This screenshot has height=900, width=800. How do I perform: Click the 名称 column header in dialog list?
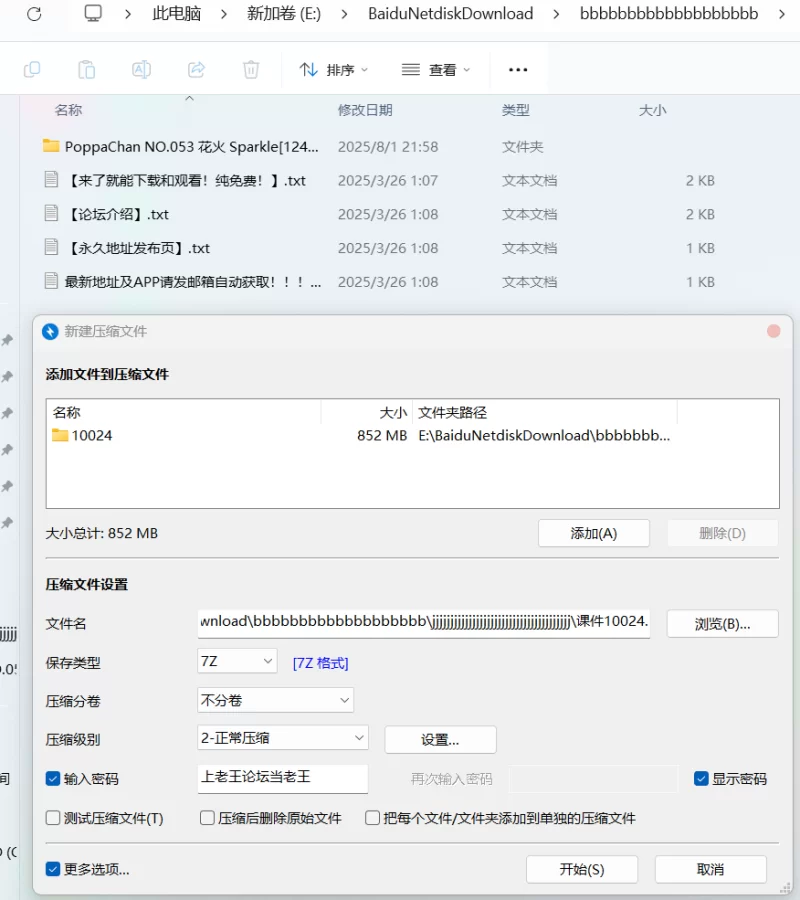(x=67, y=413)
